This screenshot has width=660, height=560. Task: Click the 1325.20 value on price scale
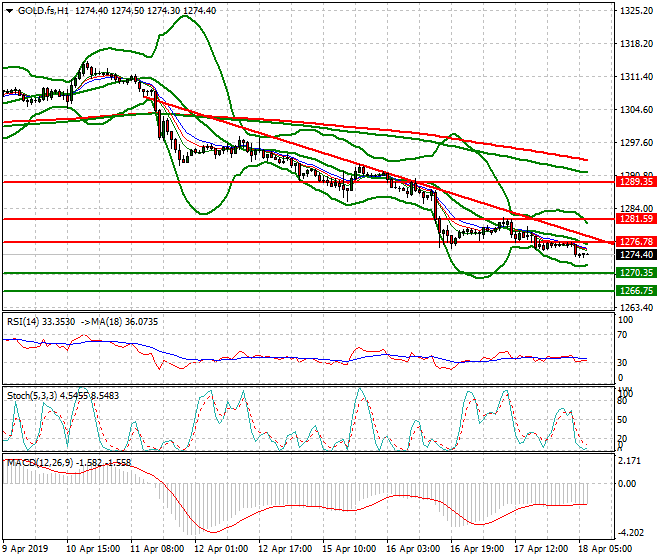tap(636, 12)
